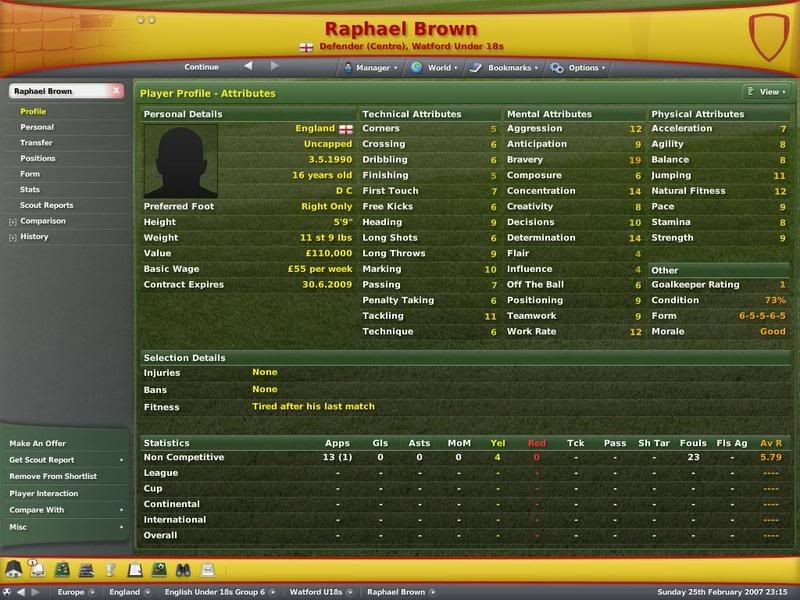Click the 'Av R' statistics column header

[x=770, y=443]
